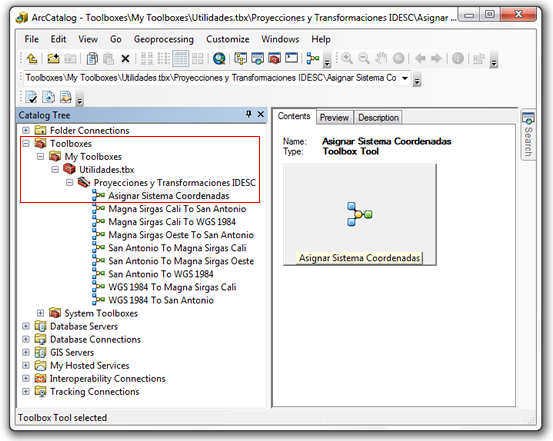Open the Python window icon
Image resolution: width=553 pixels, height=441 pixels.
[x=291, y=58]
